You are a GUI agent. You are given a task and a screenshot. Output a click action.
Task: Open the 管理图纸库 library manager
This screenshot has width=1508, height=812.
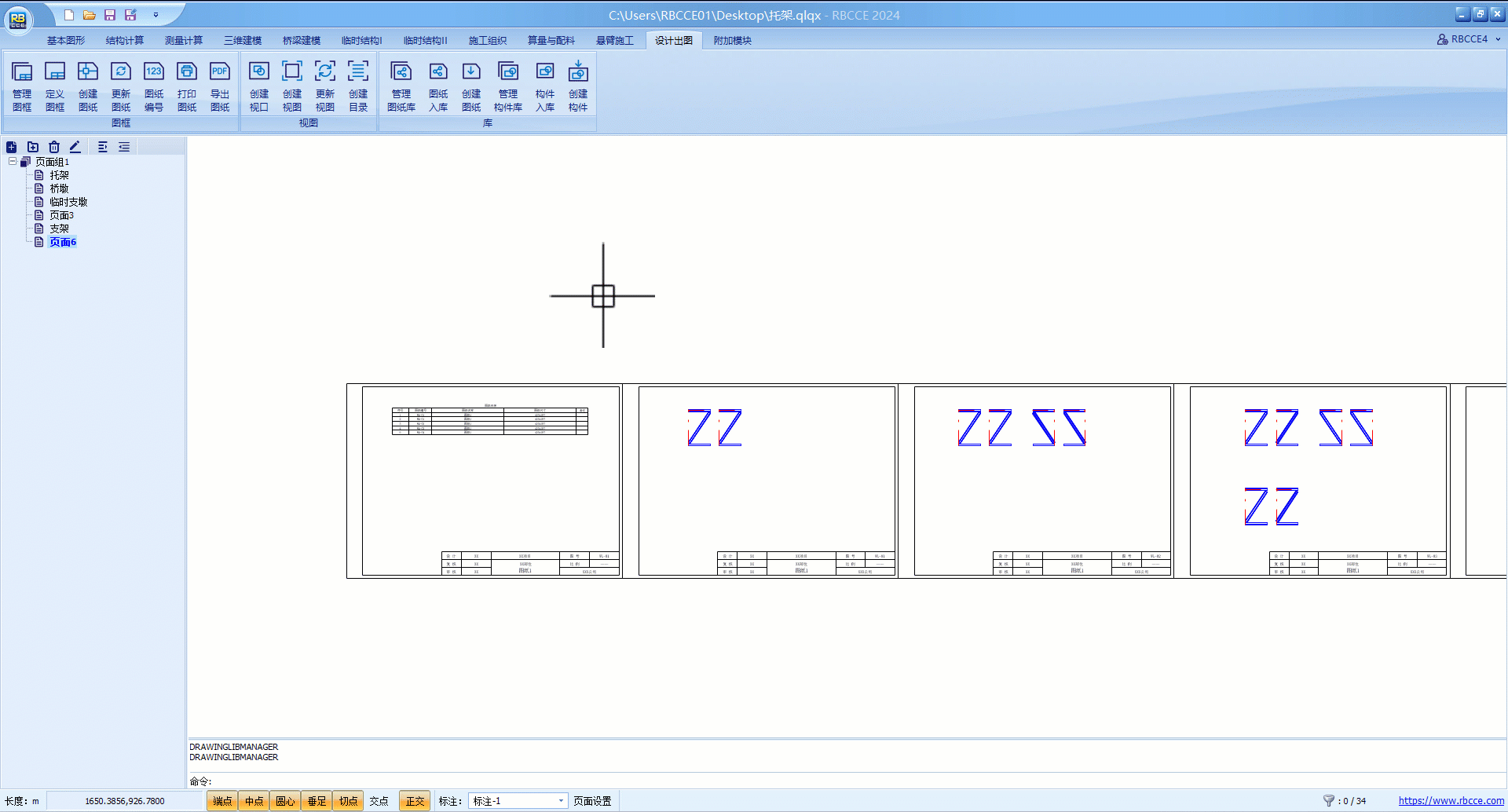click(401, 86)
